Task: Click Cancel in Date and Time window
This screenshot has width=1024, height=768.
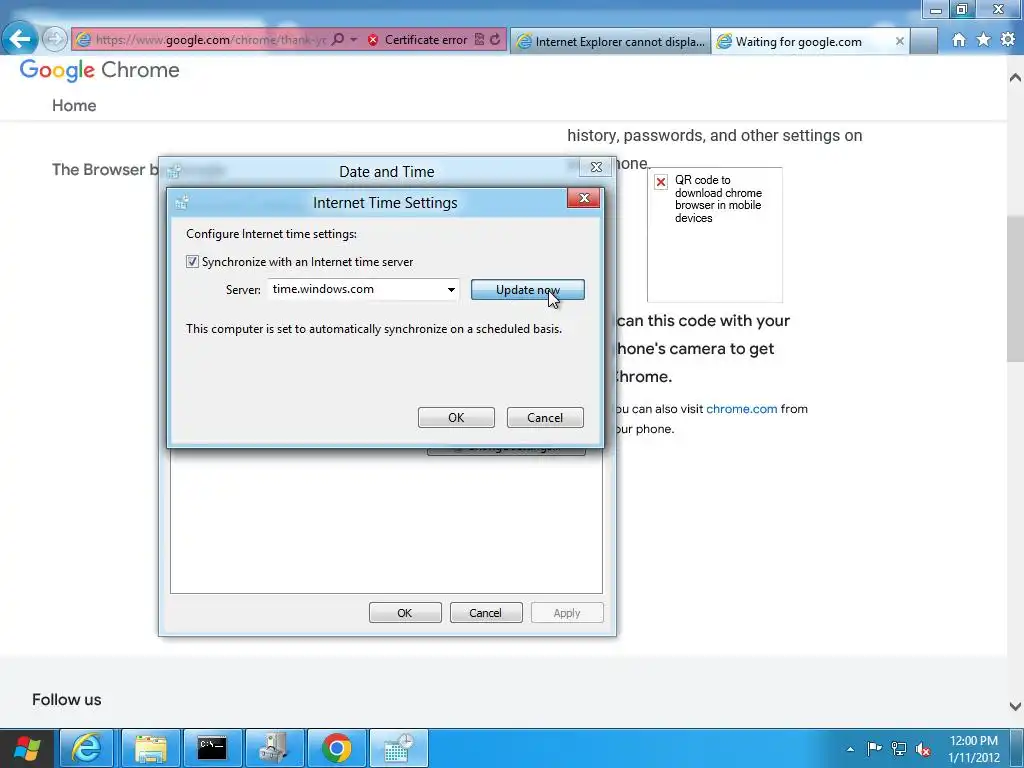Action: (486, 613)
